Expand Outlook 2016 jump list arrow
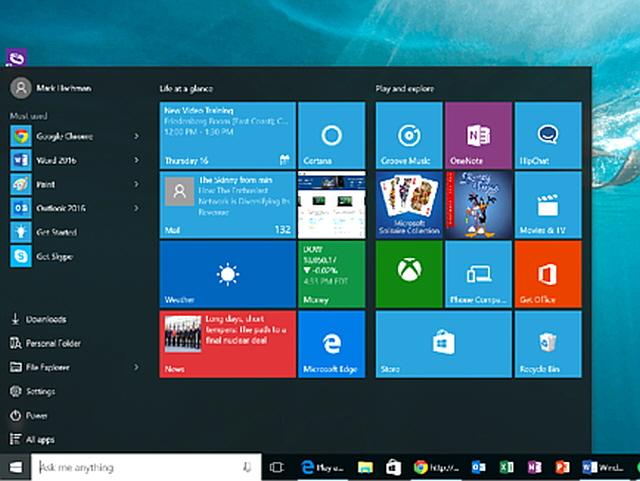This screenshot has height=481, width=640. pyautogui.click(x=137, y=208)
